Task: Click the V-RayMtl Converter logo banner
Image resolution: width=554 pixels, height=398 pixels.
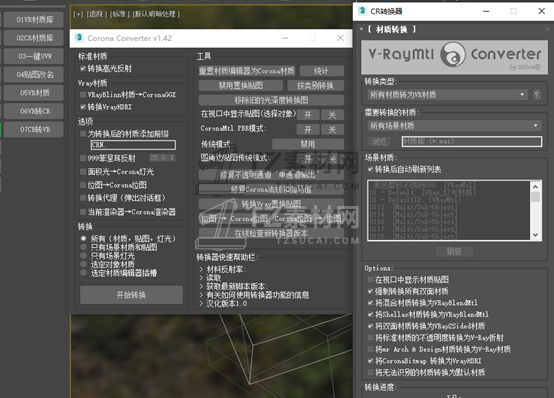Action: click(x=454, y=57)
